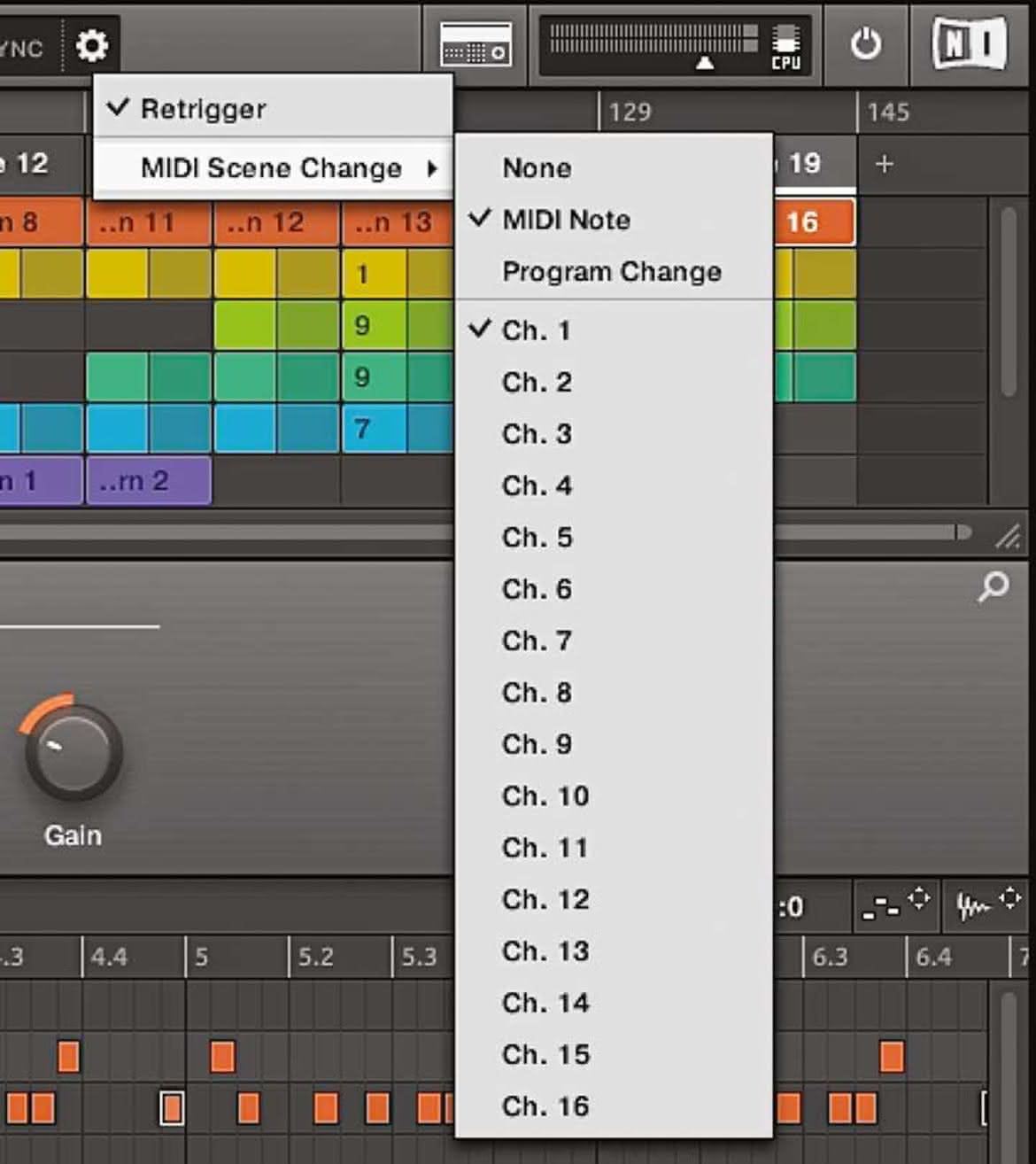Click the waveform audition icon

[987, 904]
